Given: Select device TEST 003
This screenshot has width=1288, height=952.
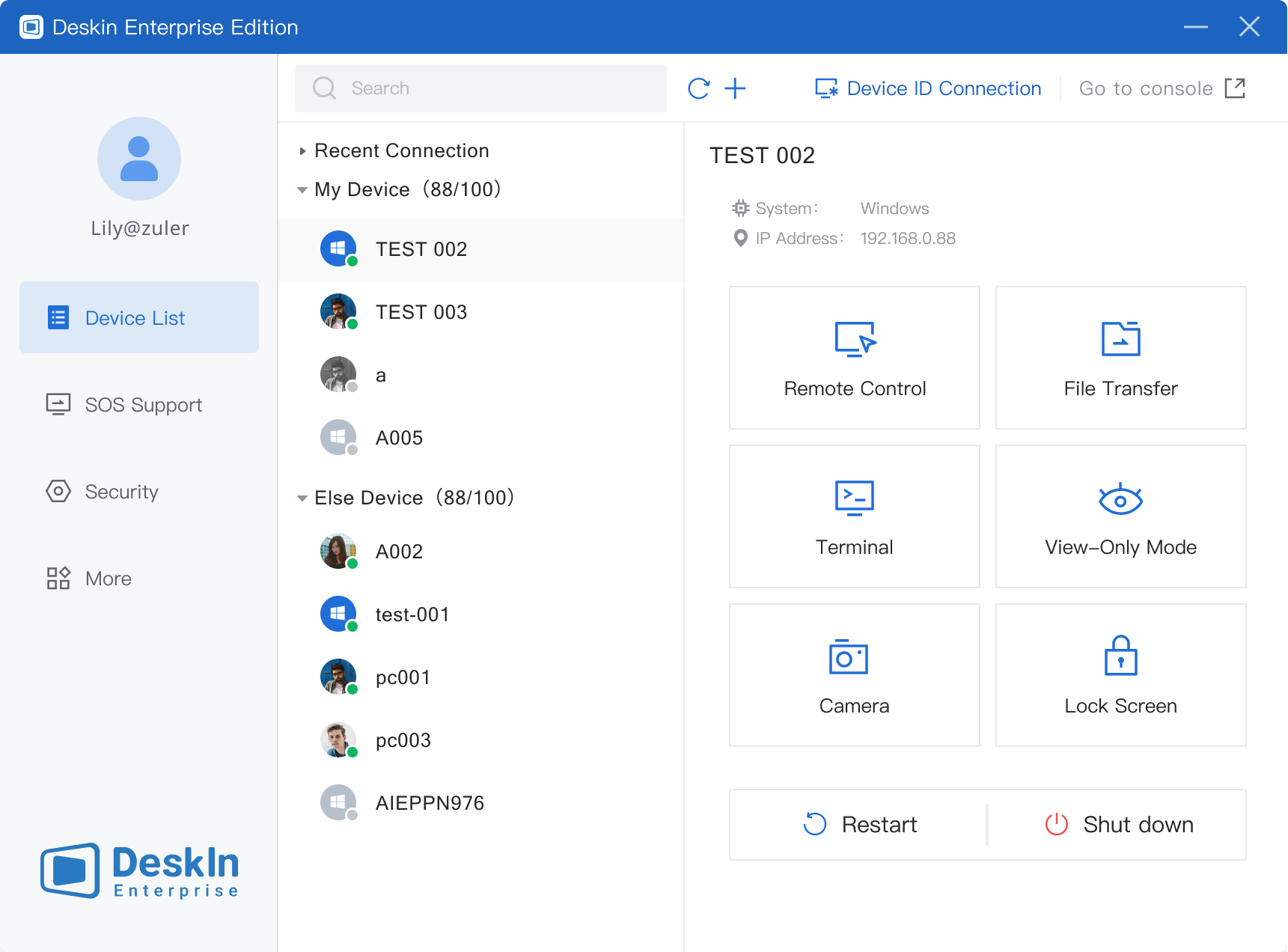Looking at the screenshot, I should coord(481,311).
